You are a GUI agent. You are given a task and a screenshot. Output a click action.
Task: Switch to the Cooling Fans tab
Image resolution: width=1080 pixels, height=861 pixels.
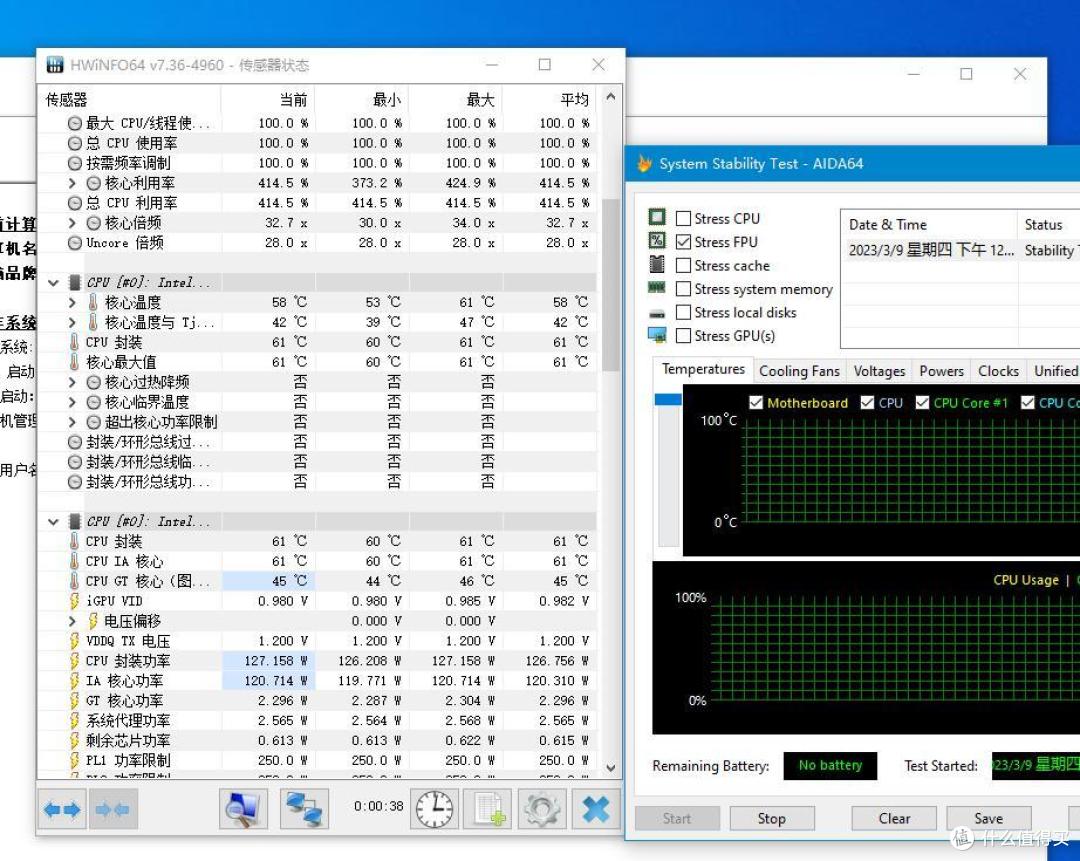tap(799, 371)
